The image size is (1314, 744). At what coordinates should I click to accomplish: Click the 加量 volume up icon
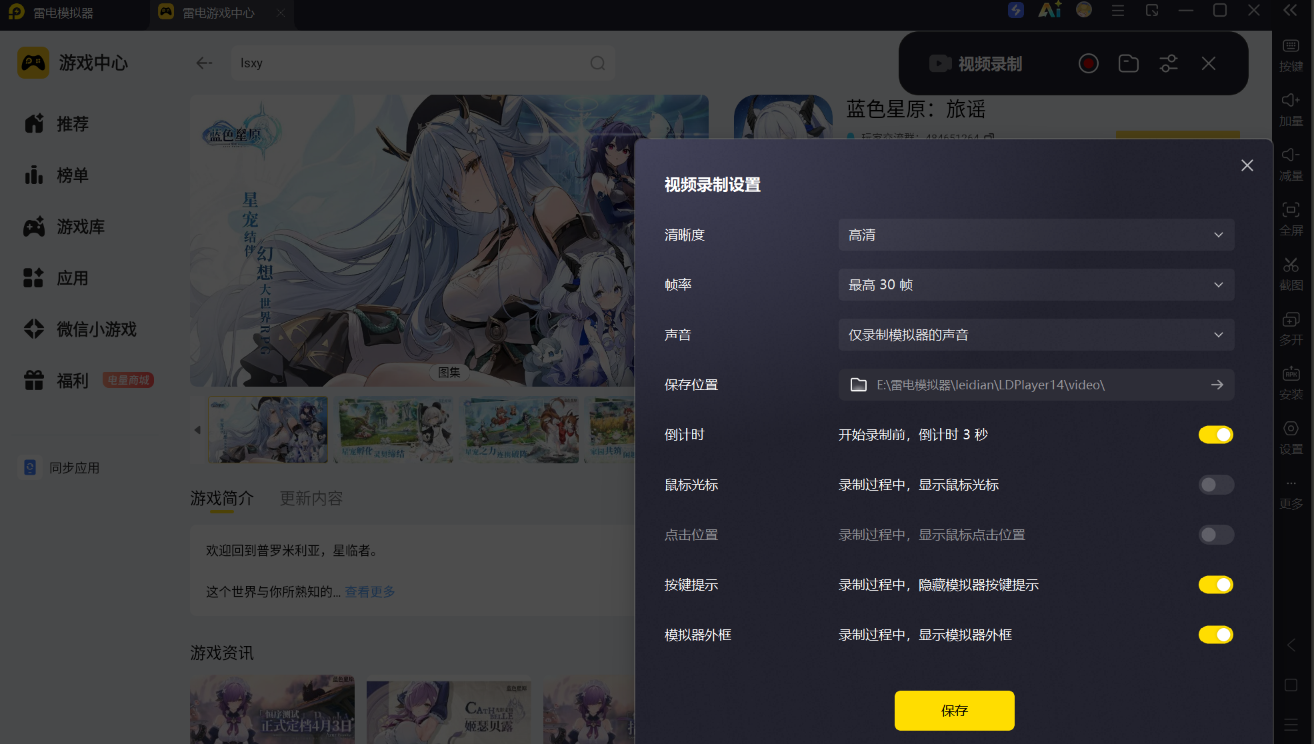pyautogui.click(x=1291, y=100)
